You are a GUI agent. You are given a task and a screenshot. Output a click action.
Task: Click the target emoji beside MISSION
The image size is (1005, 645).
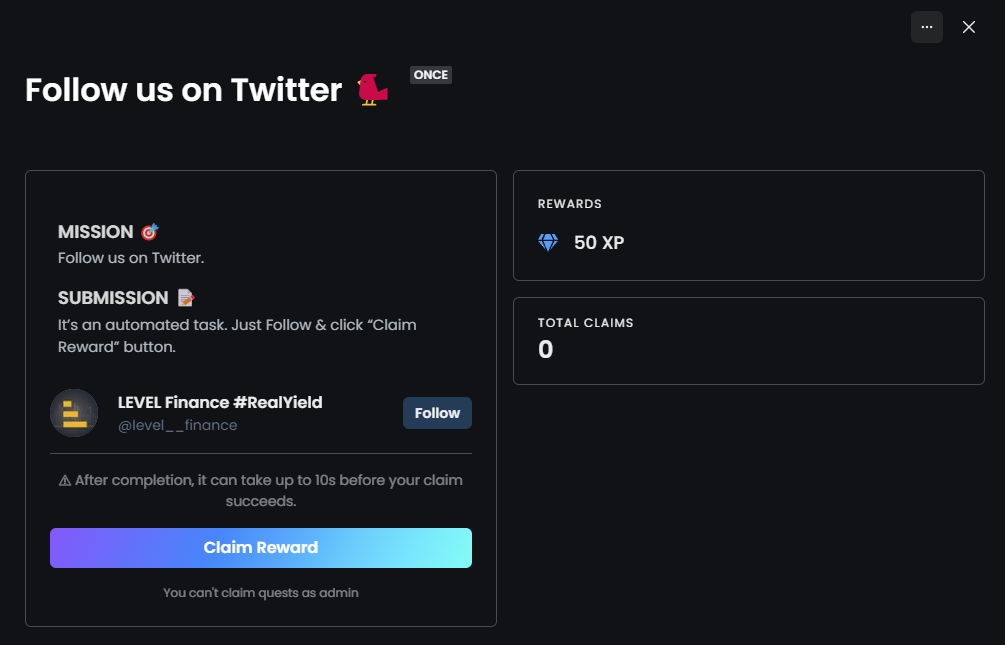tap(149, 232)
